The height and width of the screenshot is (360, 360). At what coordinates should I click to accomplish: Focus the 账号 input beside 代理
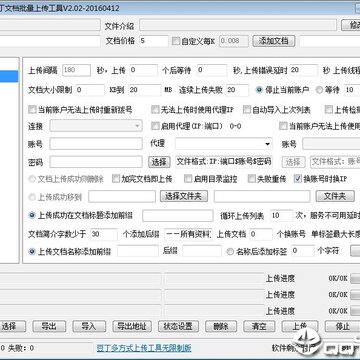click(x=96, y=144)
